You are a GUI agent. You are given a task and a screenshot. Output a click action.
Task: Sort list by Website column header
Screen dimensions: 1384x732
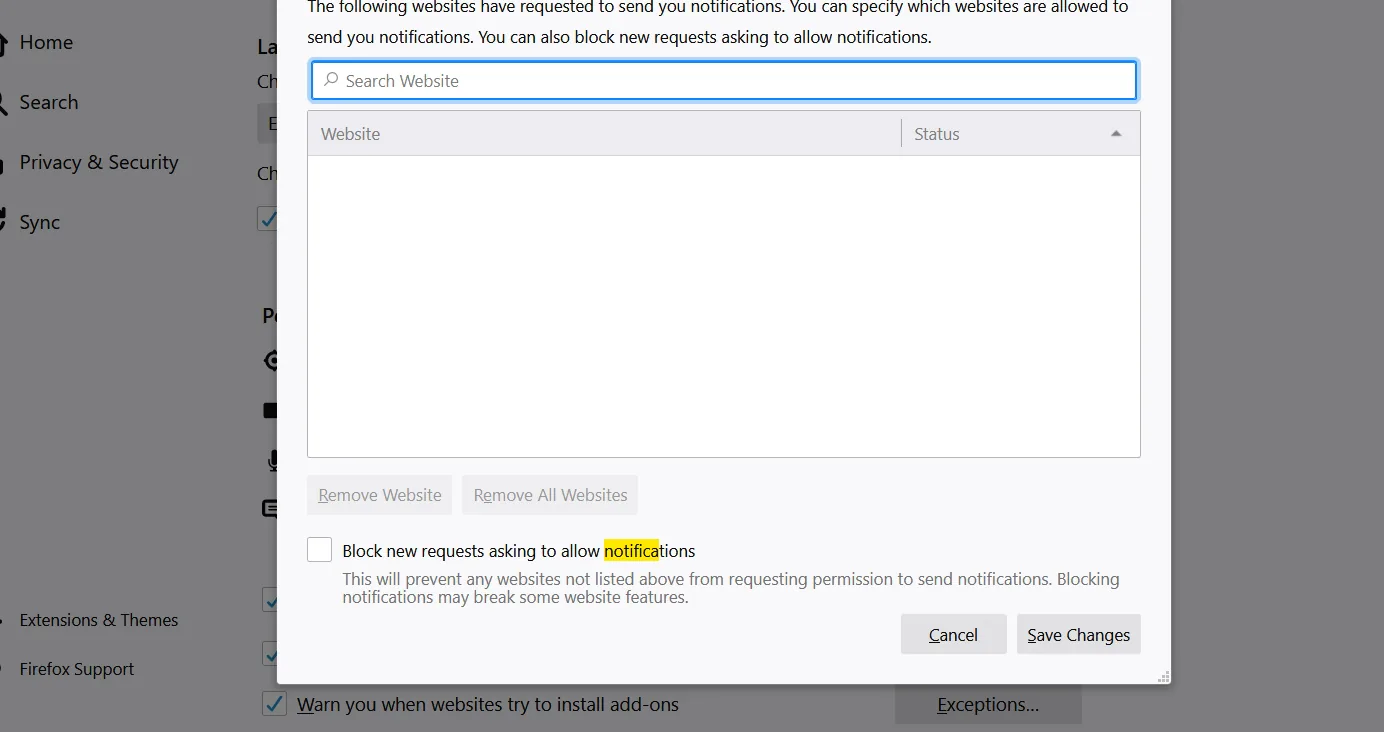(604, 134)
